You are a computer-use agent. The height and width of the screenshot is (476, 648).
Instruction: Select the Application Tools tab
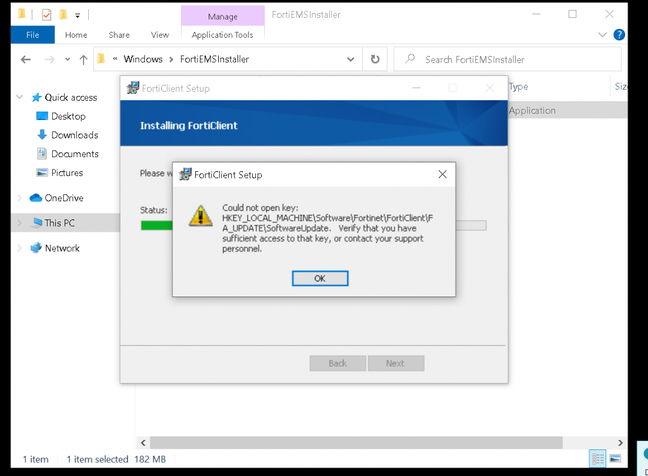[222, 35]
